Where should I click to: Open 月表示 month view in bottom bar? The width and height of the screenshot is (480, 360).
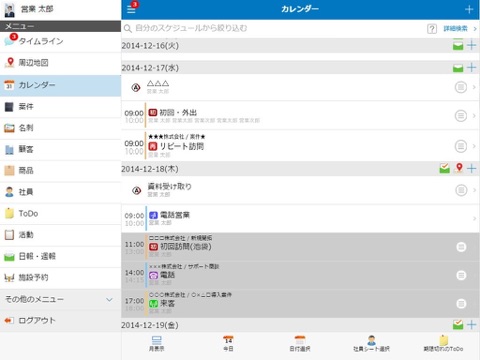[156, 344]
